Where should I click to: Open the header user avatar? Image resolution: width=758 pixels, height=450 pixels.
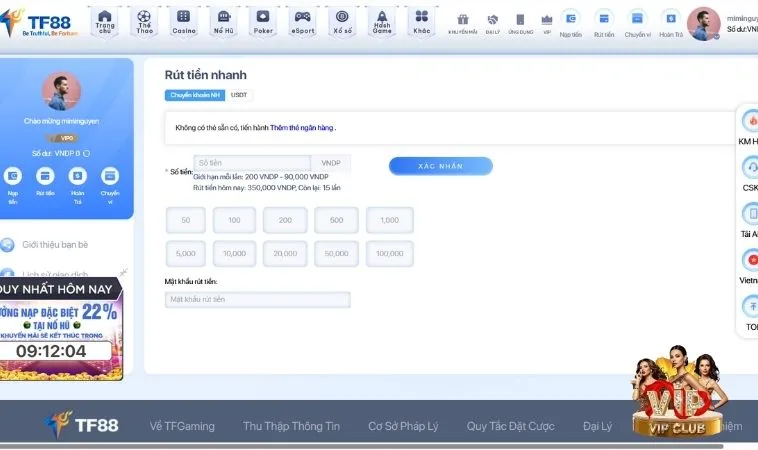(704, 24)
